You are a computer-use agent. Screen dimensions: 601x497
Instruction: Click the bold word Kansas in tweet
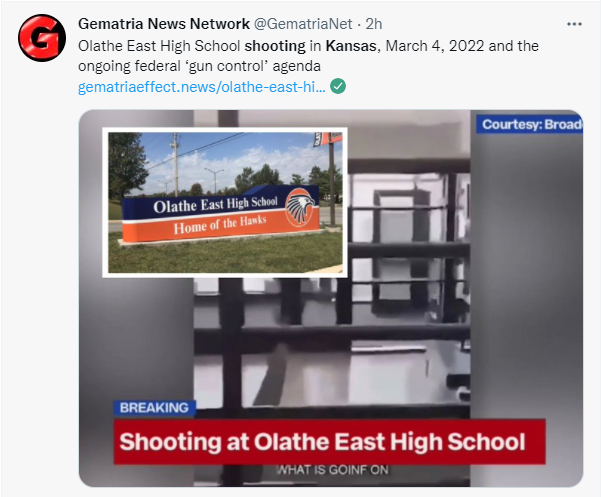(351, 46)
